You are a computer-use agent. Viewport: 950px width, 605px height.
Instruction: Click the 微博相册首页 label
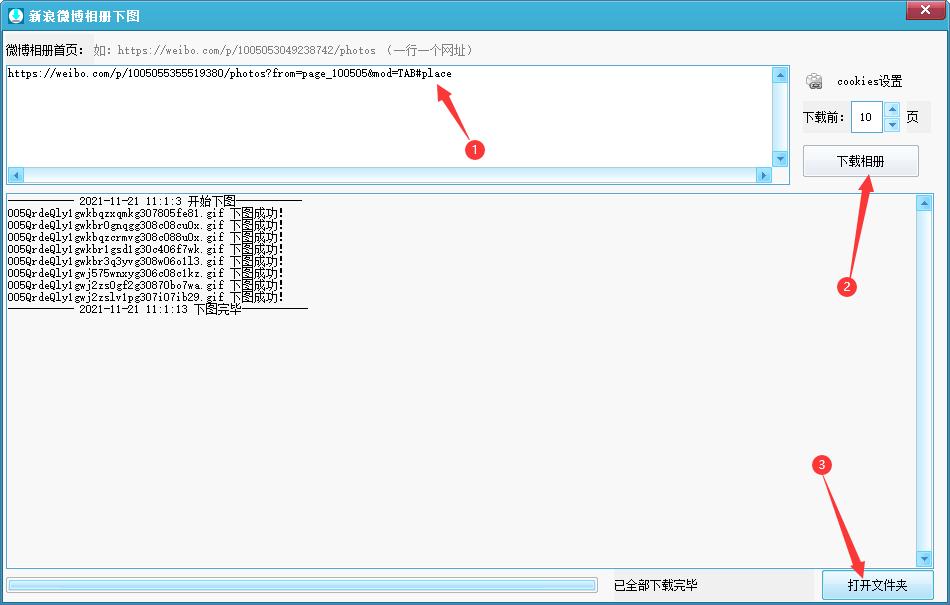(45, 50)
